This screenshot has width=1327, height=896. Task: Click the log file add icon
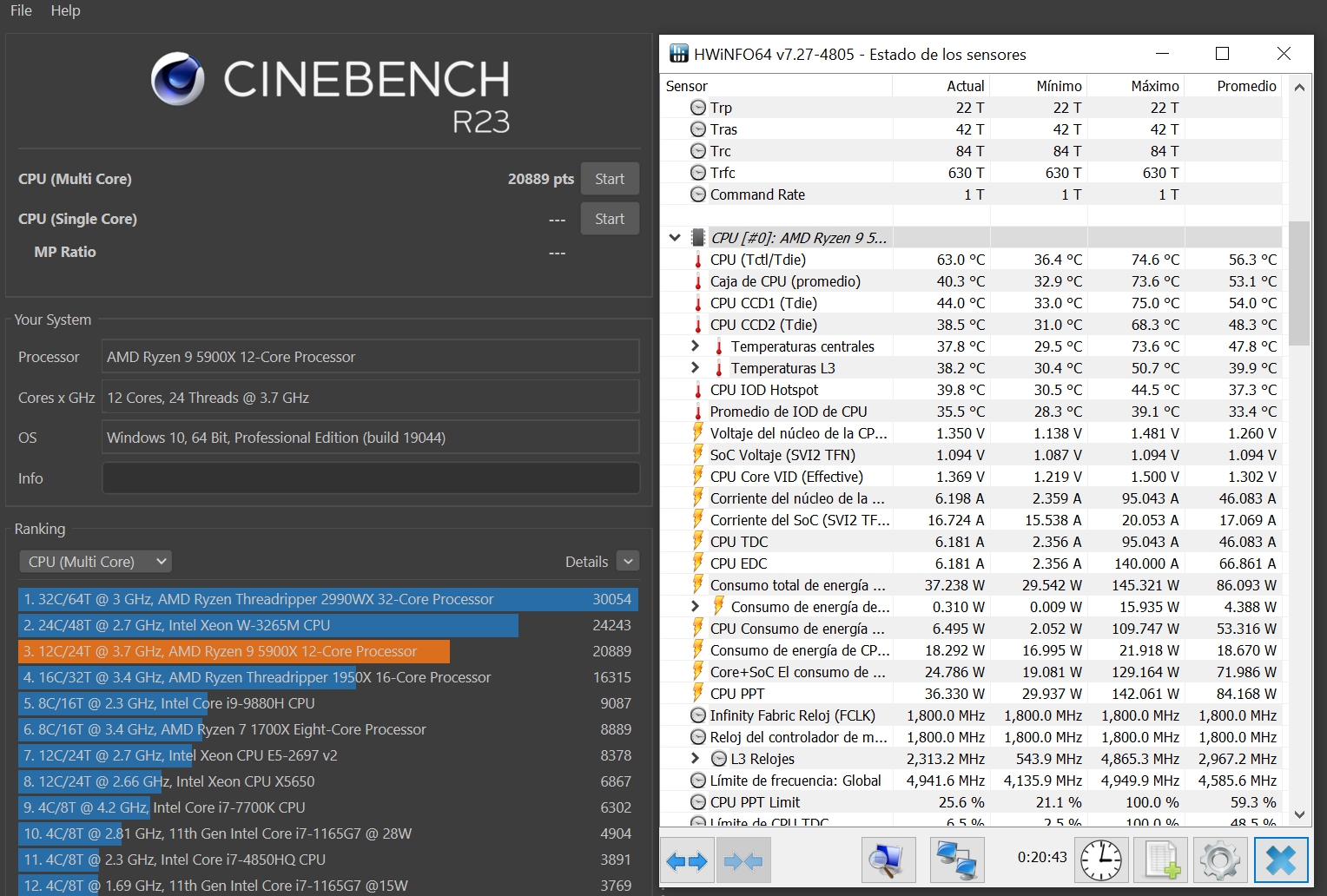[1161, 860]
